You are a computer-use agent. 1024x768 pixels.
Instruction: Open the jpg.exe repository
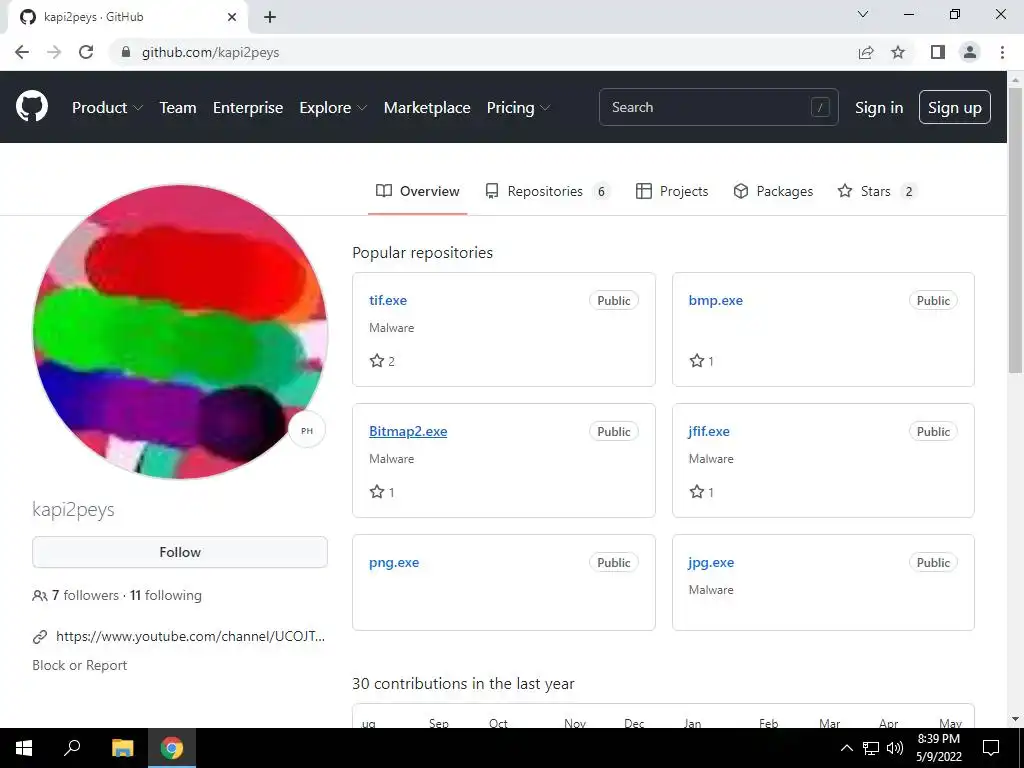(711, 563)
